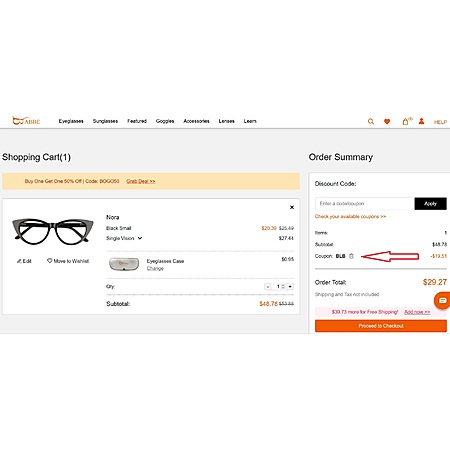Open the Sunglasses menu

pos(105,121)
